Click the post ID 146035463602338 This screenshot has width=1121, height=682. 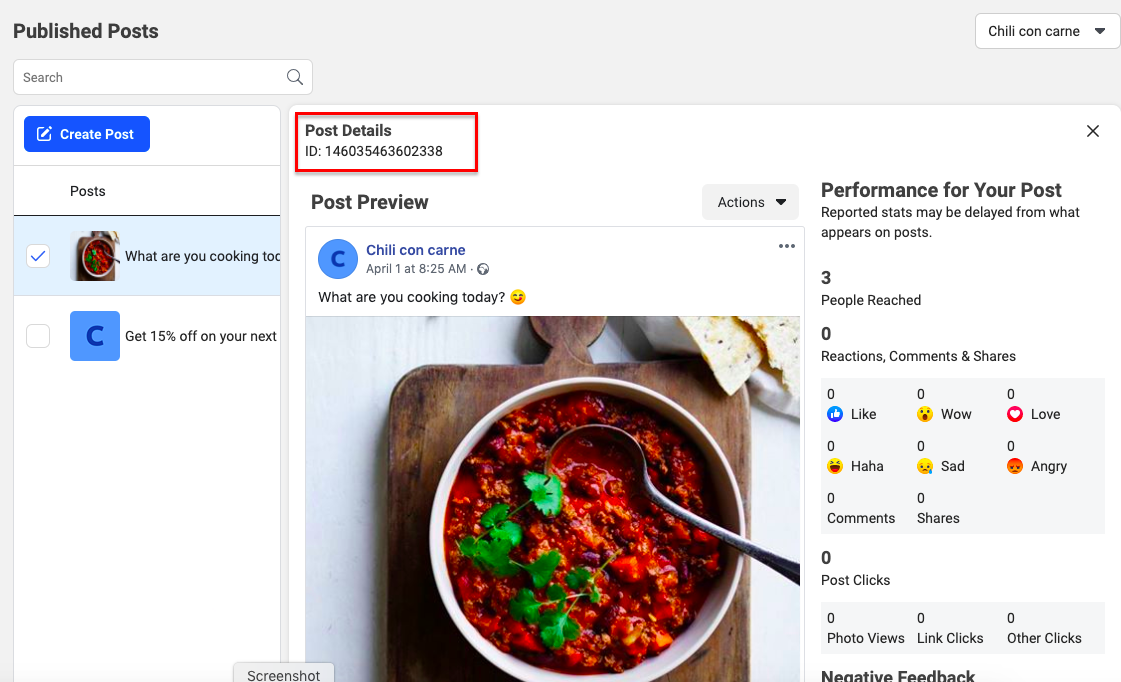click(374, 151)
